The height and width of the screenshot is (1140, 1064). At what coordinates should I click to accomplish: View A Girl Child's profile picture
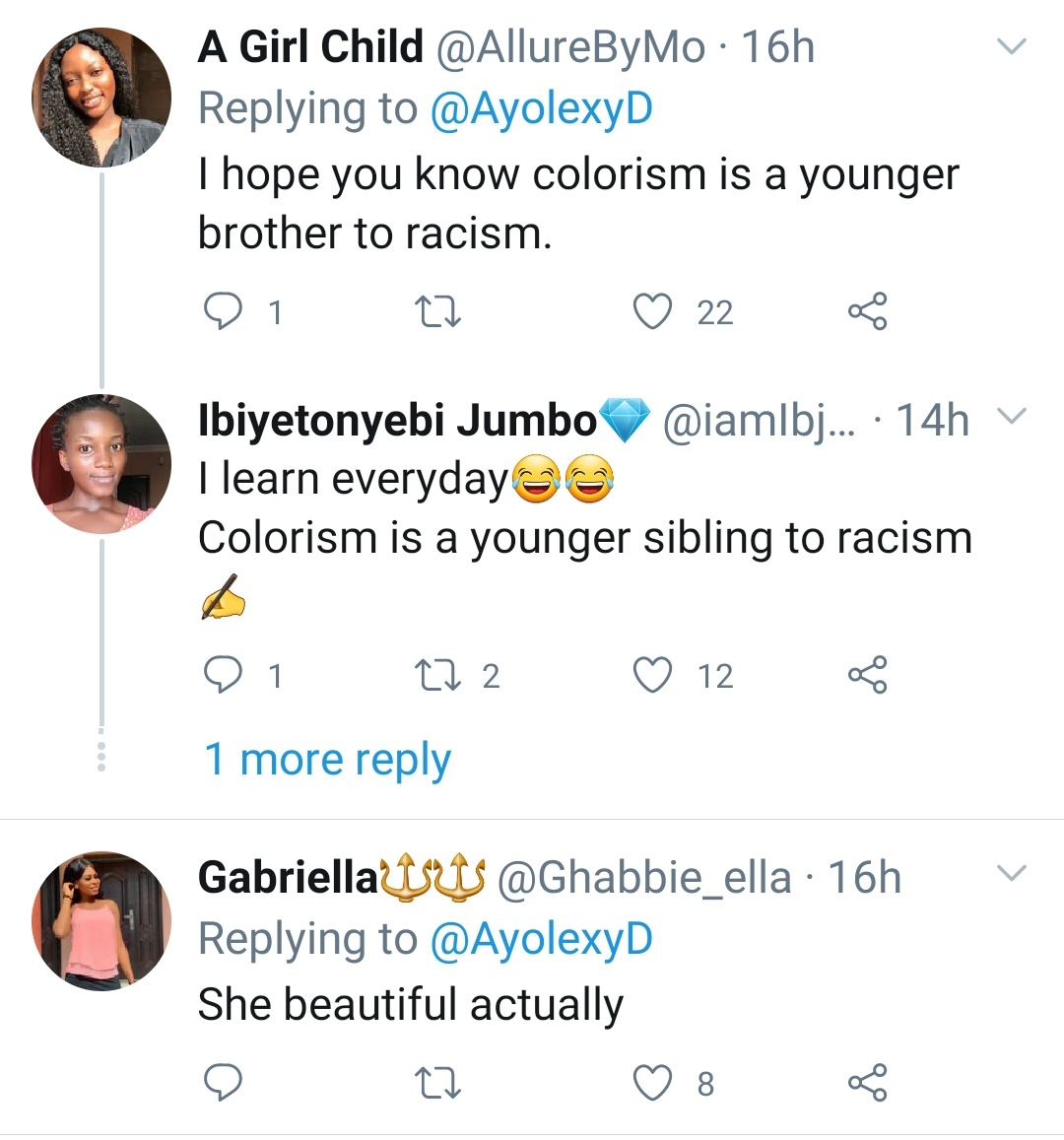[x=101, y=97]
